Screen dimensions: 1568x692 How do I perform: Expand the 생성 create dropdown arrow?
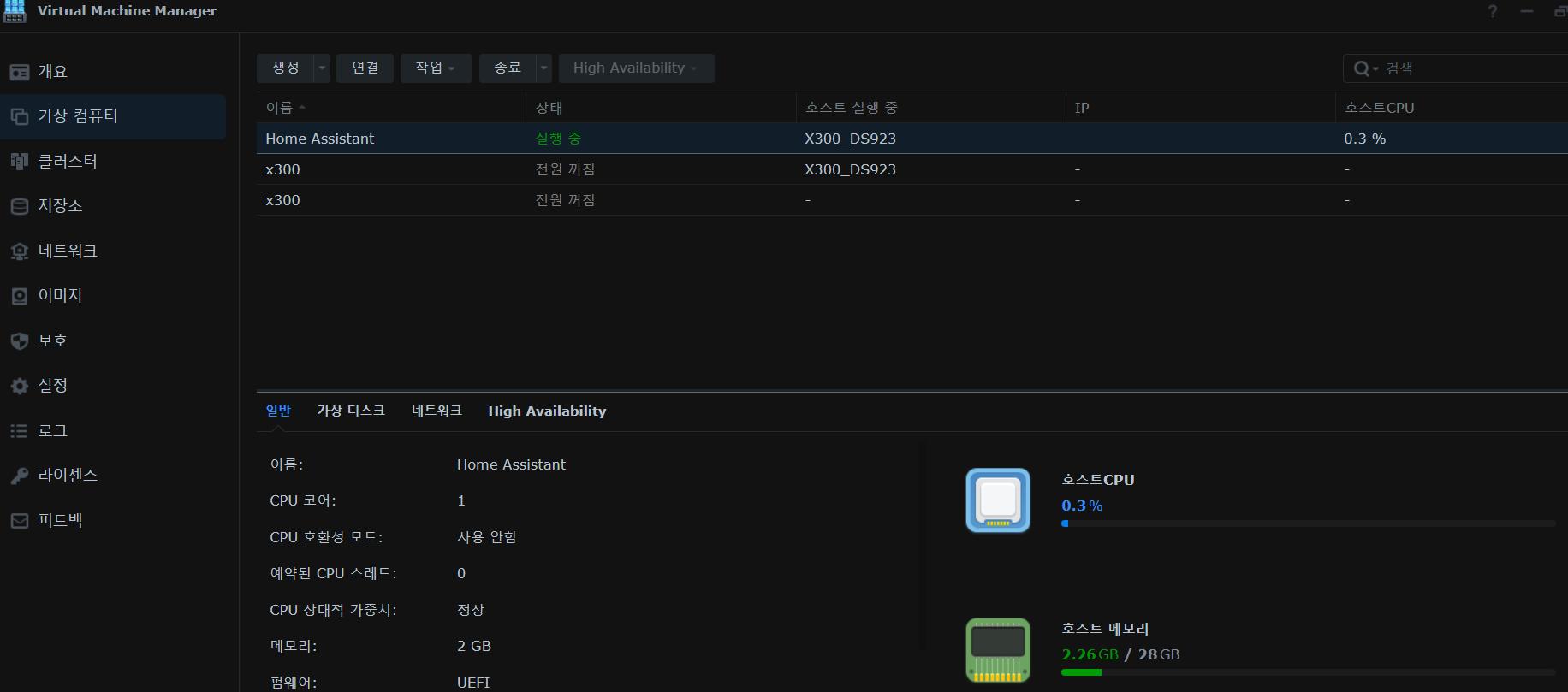point(322,68)
